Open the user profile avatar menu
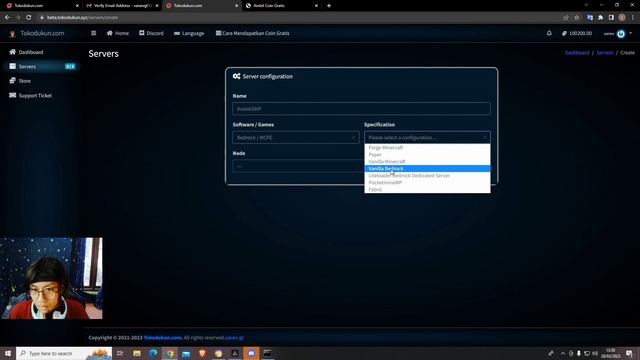This screenshot has height=360, width=640. click(x=621, y=34)
